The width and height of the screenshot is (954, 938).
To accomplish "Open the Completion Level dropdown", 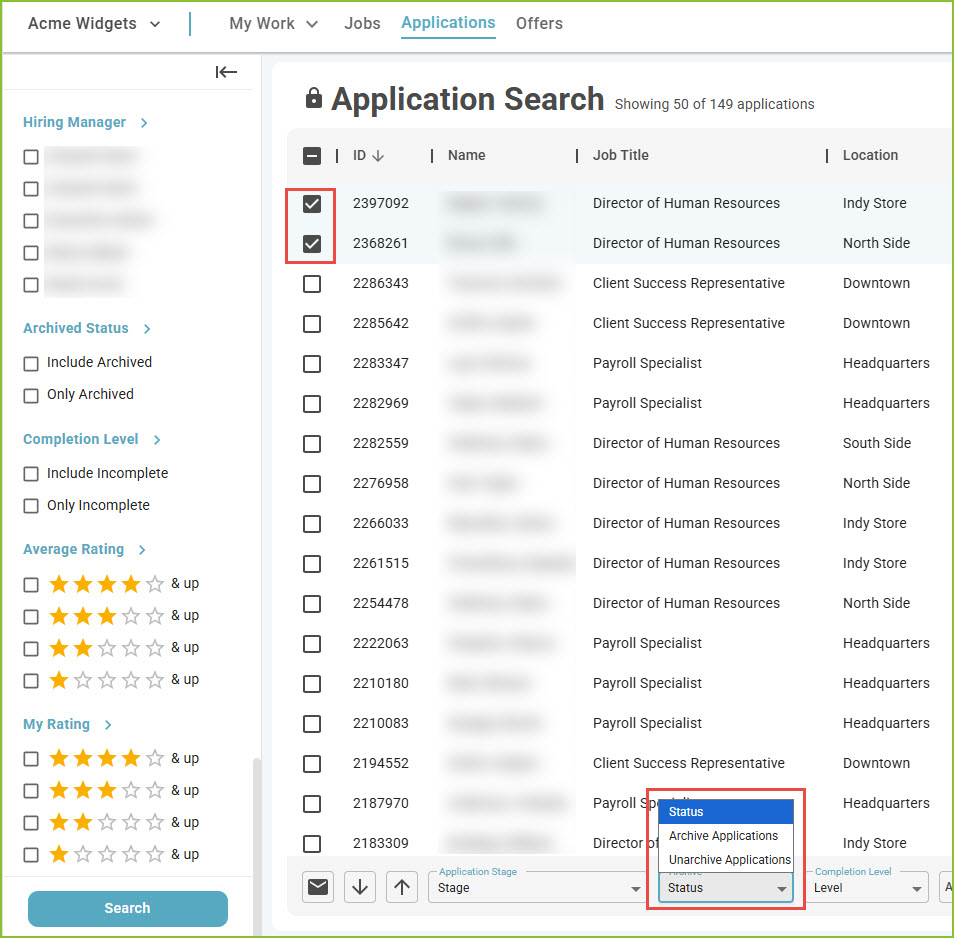I will [866, 888].
